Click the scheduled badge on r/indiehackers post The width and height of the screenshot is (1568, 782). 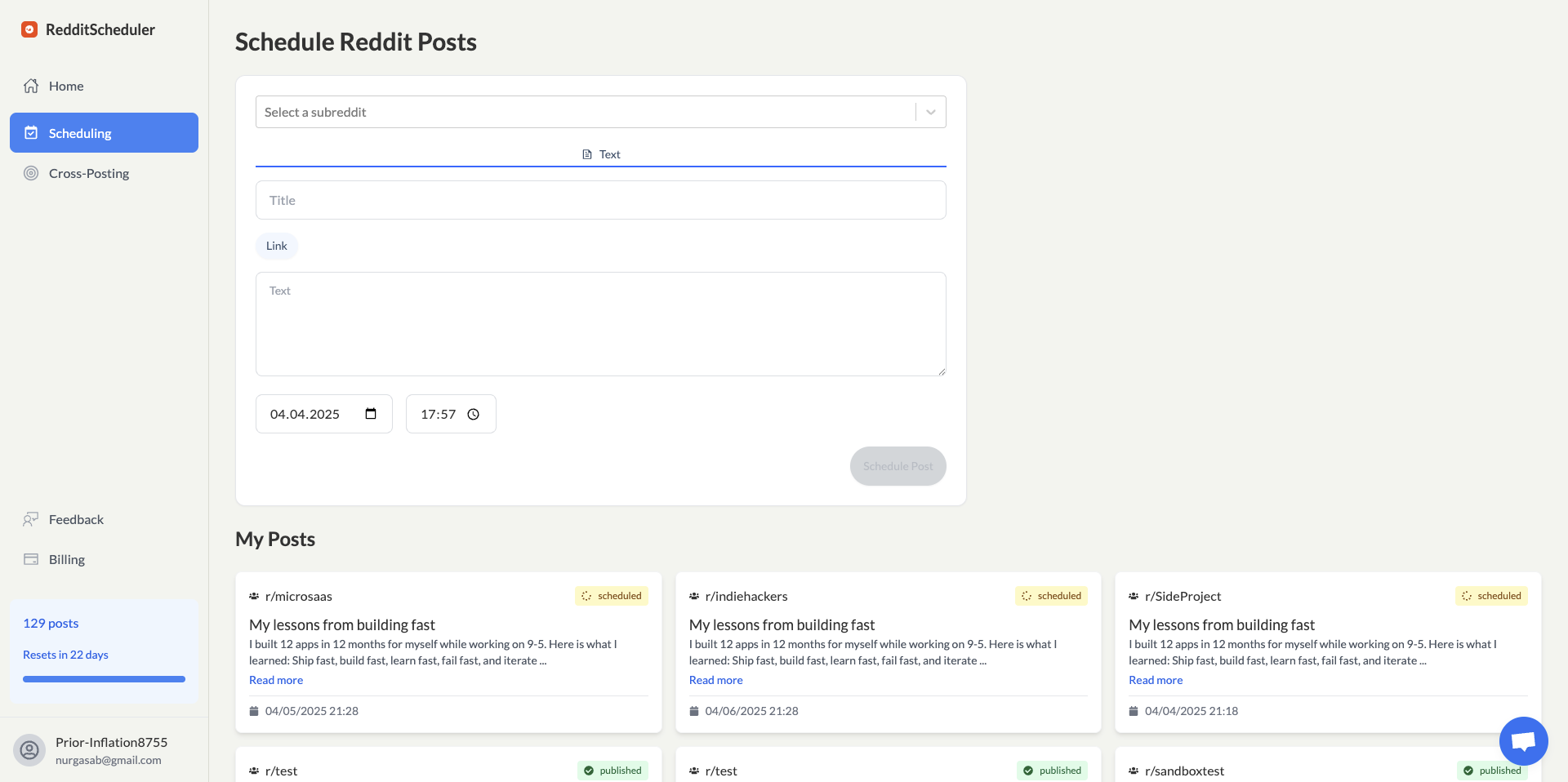click(1052, 596)
